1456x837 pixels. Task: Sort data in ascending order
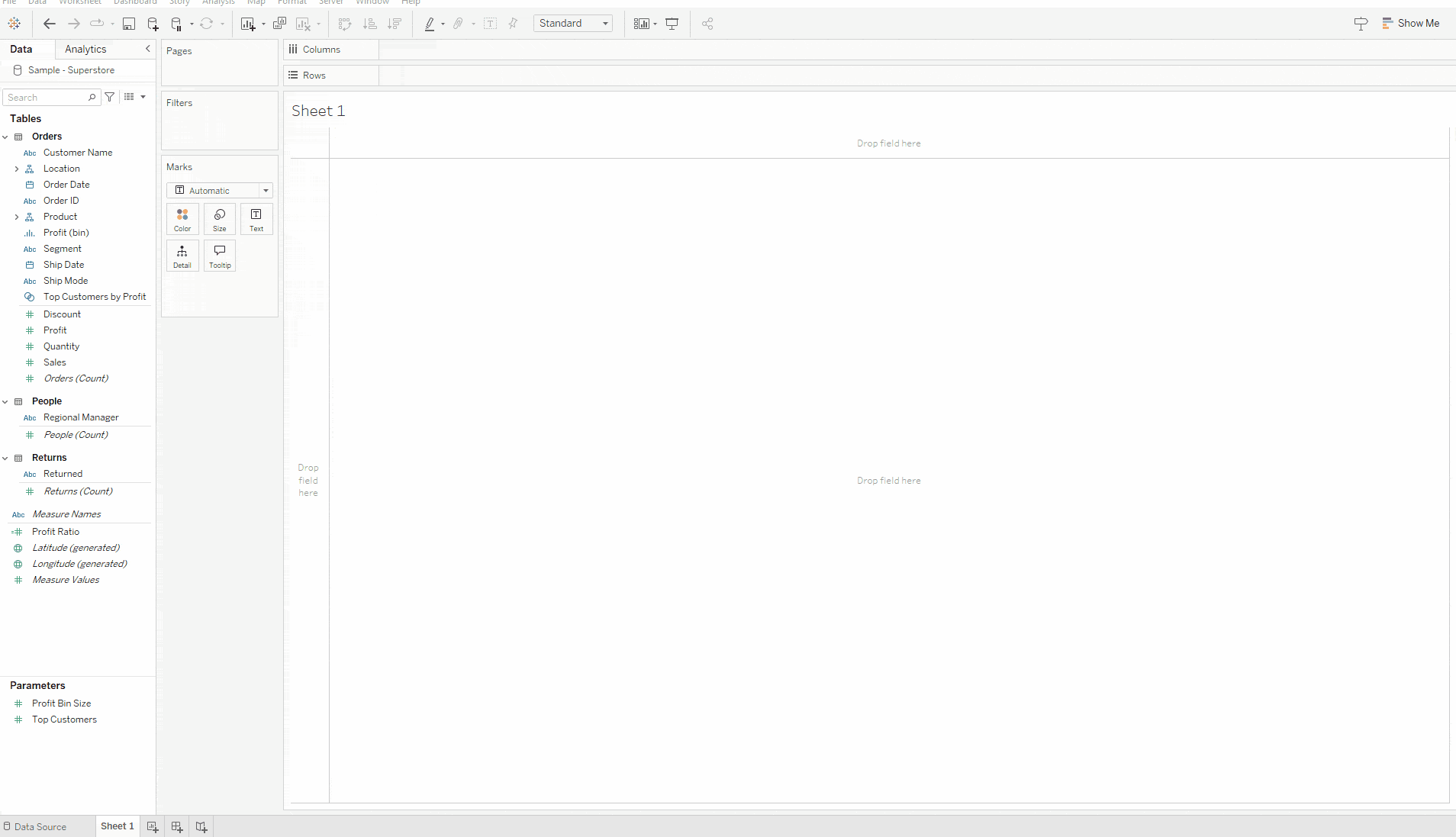click(371, 24)
